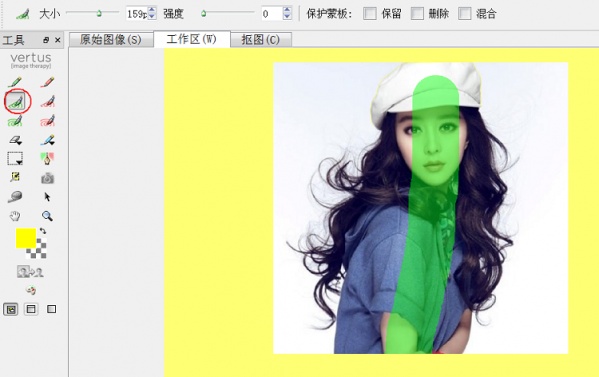599x377 pixels.
Task: Click the yellow foreground color swatch
Action: point(26,238)
